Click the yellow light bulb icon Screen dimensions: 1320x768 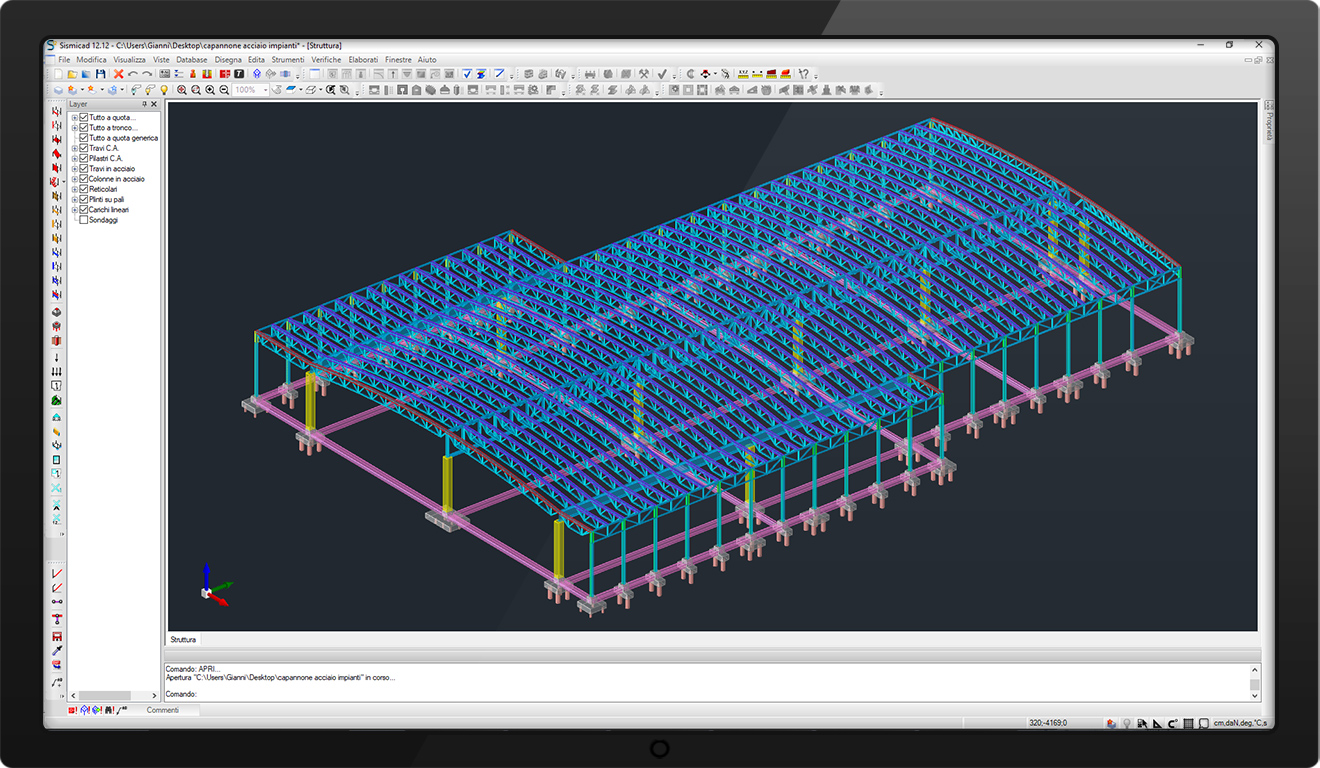(x=164, y=90)
